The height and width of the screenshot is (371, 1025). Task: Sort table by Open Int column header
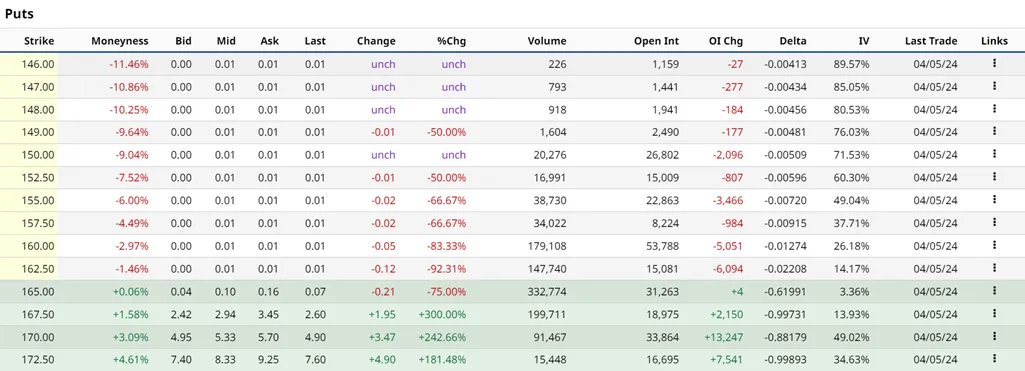click(x=656, y=40)
